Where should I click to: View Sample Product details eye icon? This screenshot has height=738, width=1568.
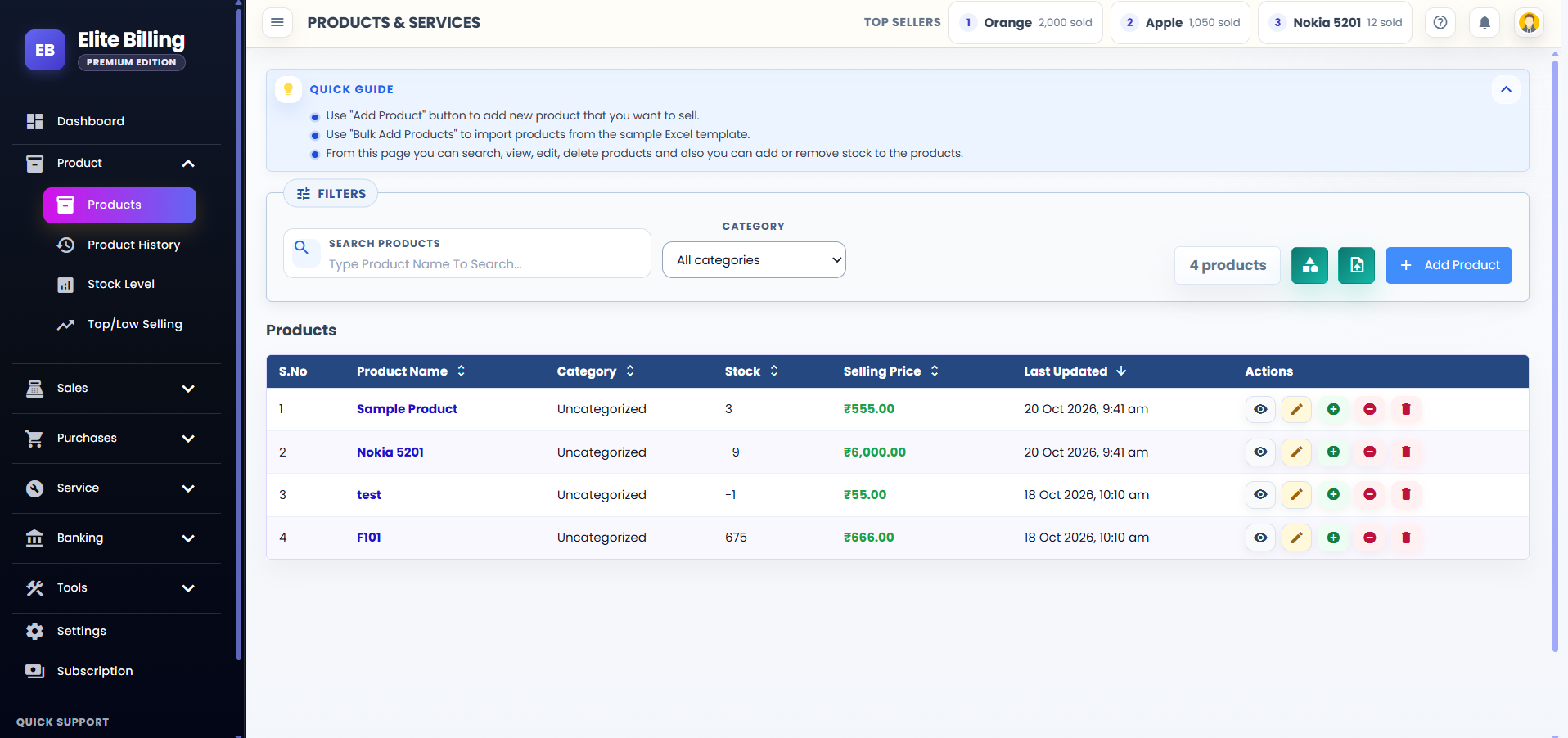[x=1260, y=409]
